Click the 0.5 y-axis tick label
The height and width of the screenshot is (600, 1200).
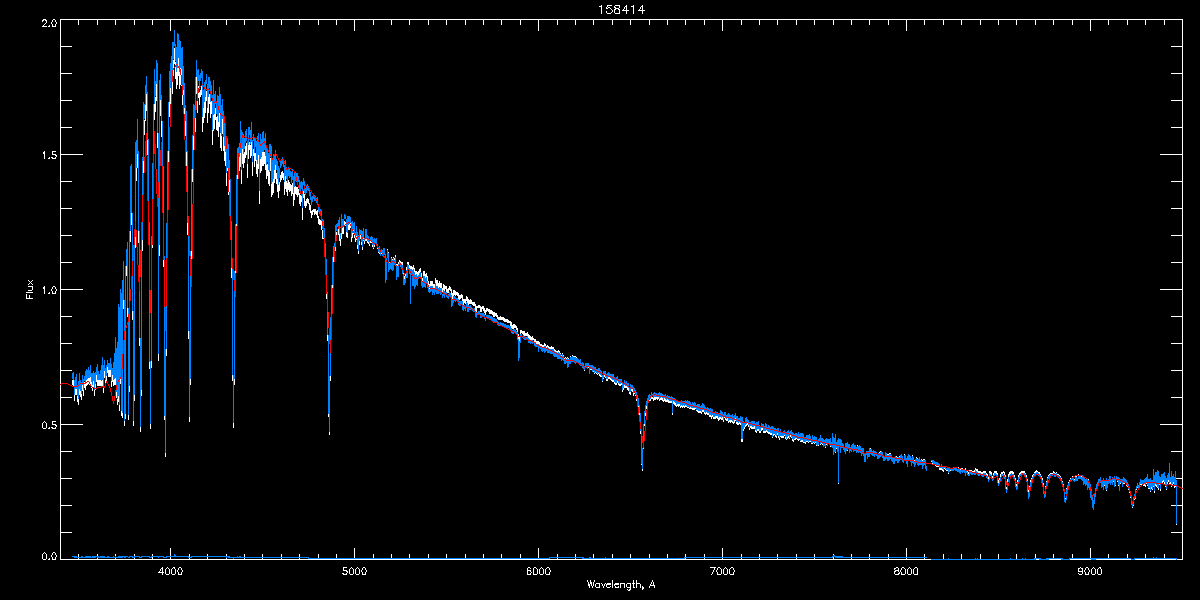coord(48,424)
